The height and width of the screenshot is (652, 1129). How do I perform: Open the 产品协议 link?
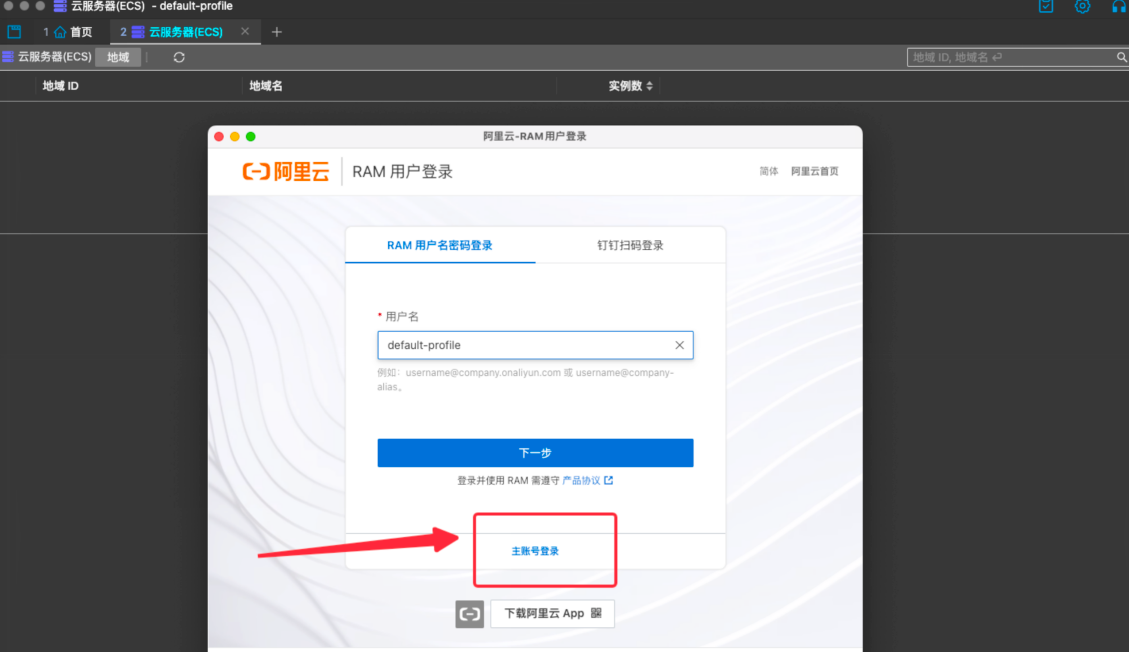tap(581, 481)
